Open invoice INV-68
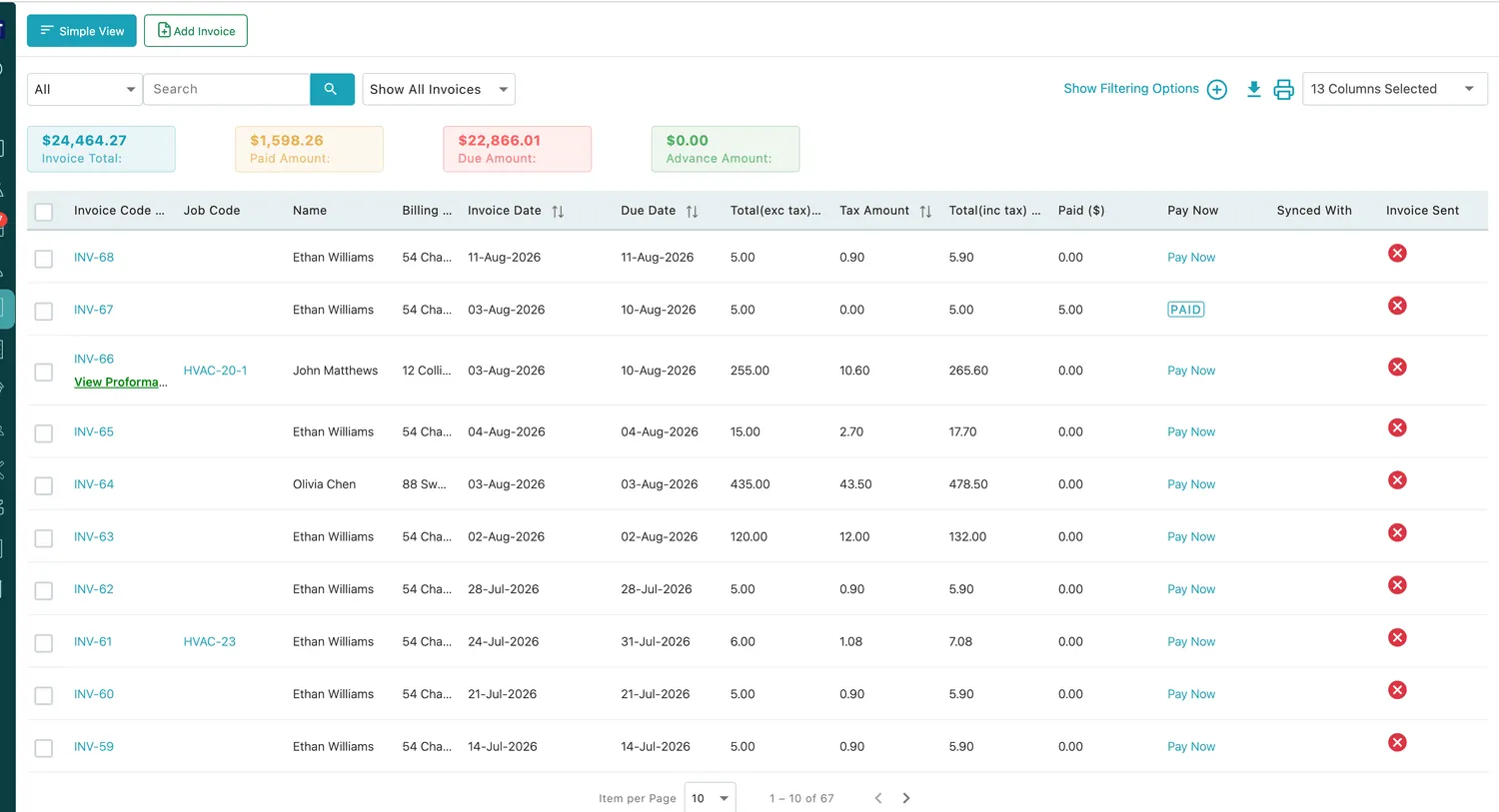Image resolution: width=1499 pixels, height=812 pixels. pos(94,258)
